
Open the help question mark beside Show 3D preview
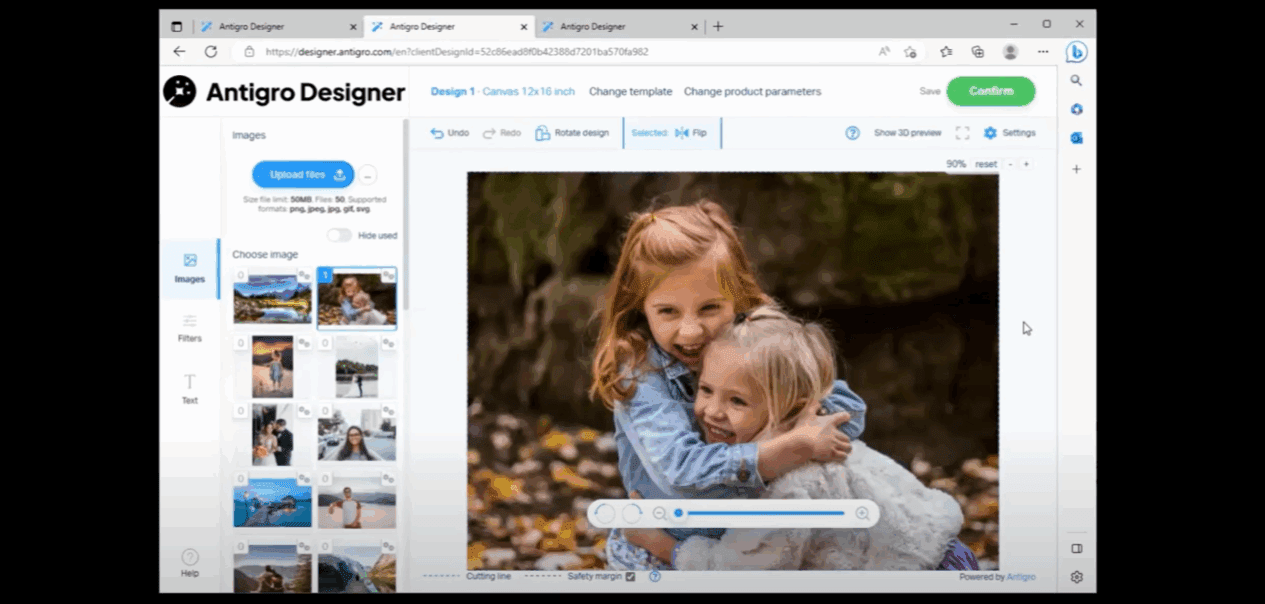click(x=852, y=133)
